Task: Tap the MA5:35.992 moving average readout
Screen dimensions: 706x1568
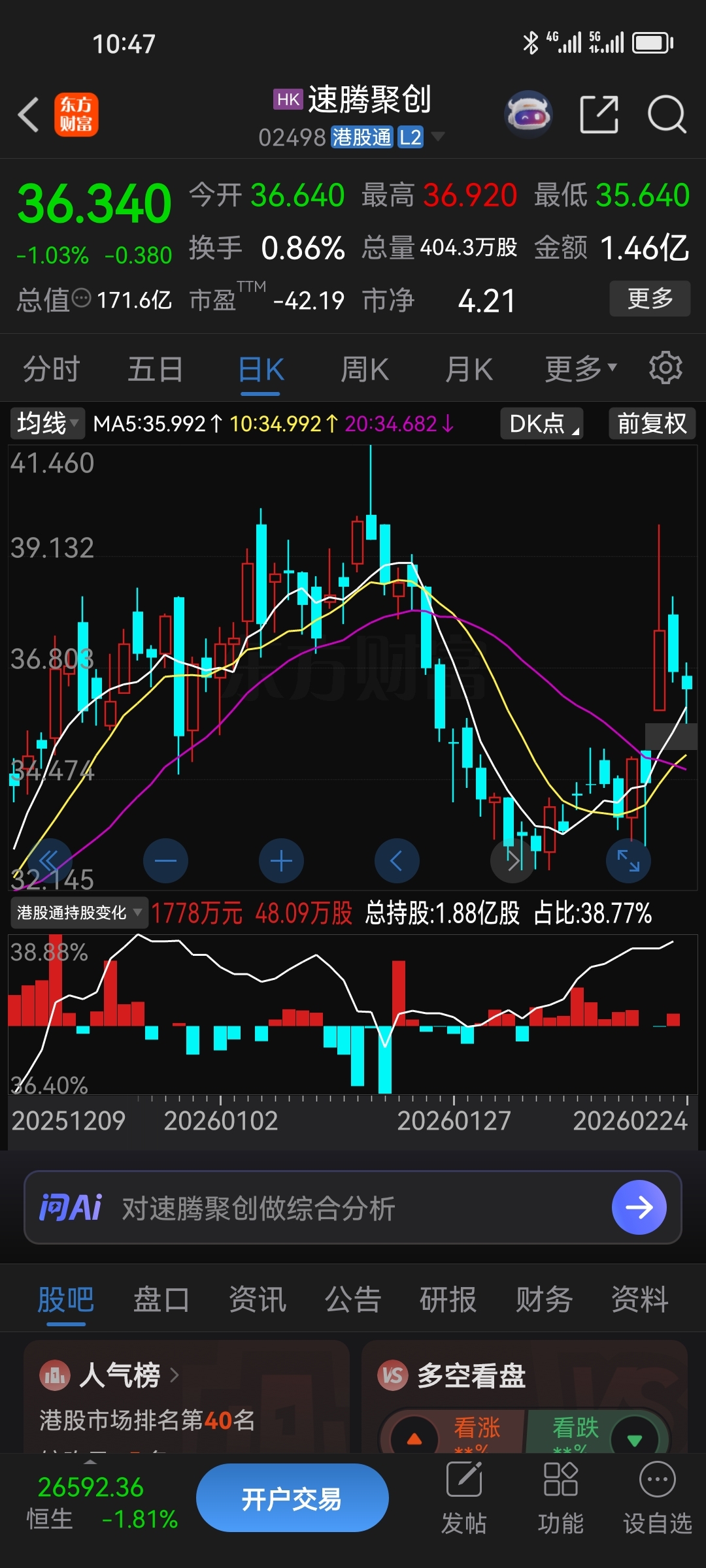Action: pos(158,424)
